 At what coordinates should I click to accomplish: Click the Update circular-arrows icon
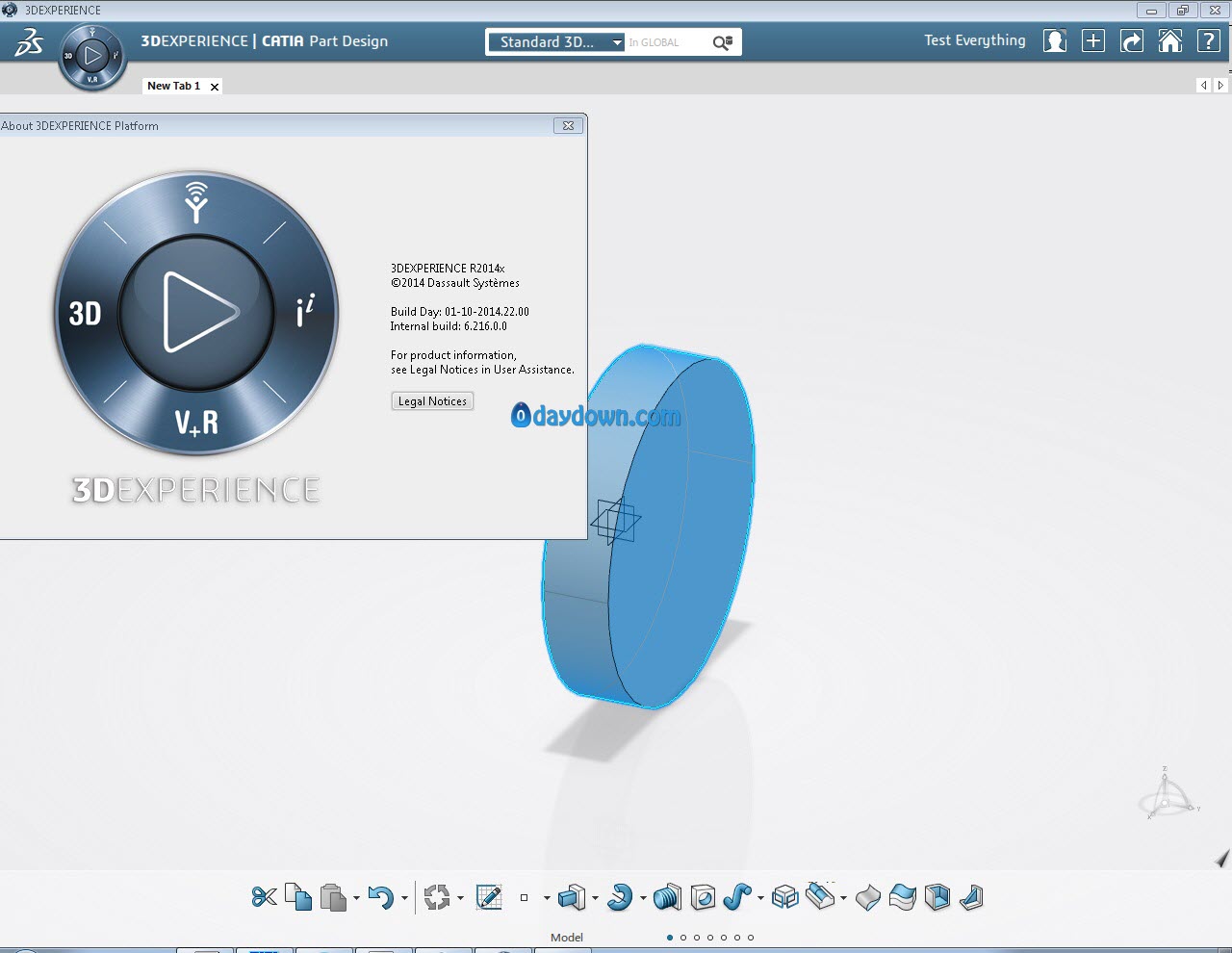click(437, 897)
